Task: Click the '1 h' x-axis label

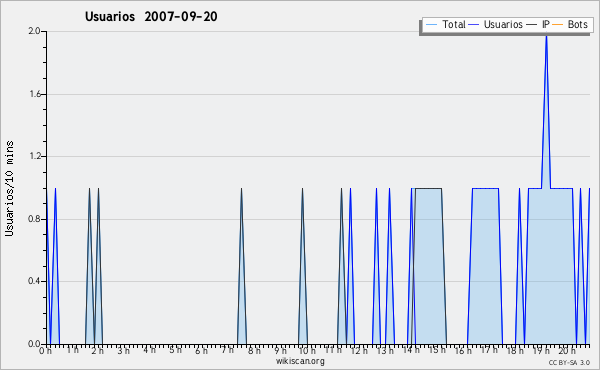Action: tap(73, 350)
